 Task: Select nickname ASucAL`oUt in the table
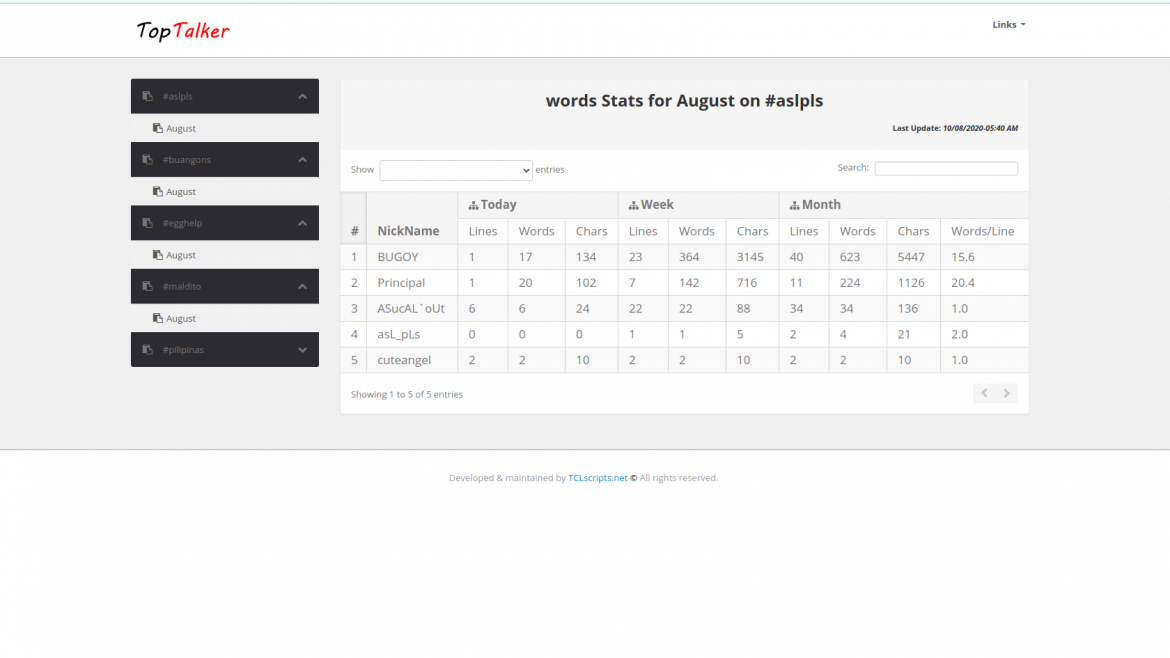tap(411, 309)
